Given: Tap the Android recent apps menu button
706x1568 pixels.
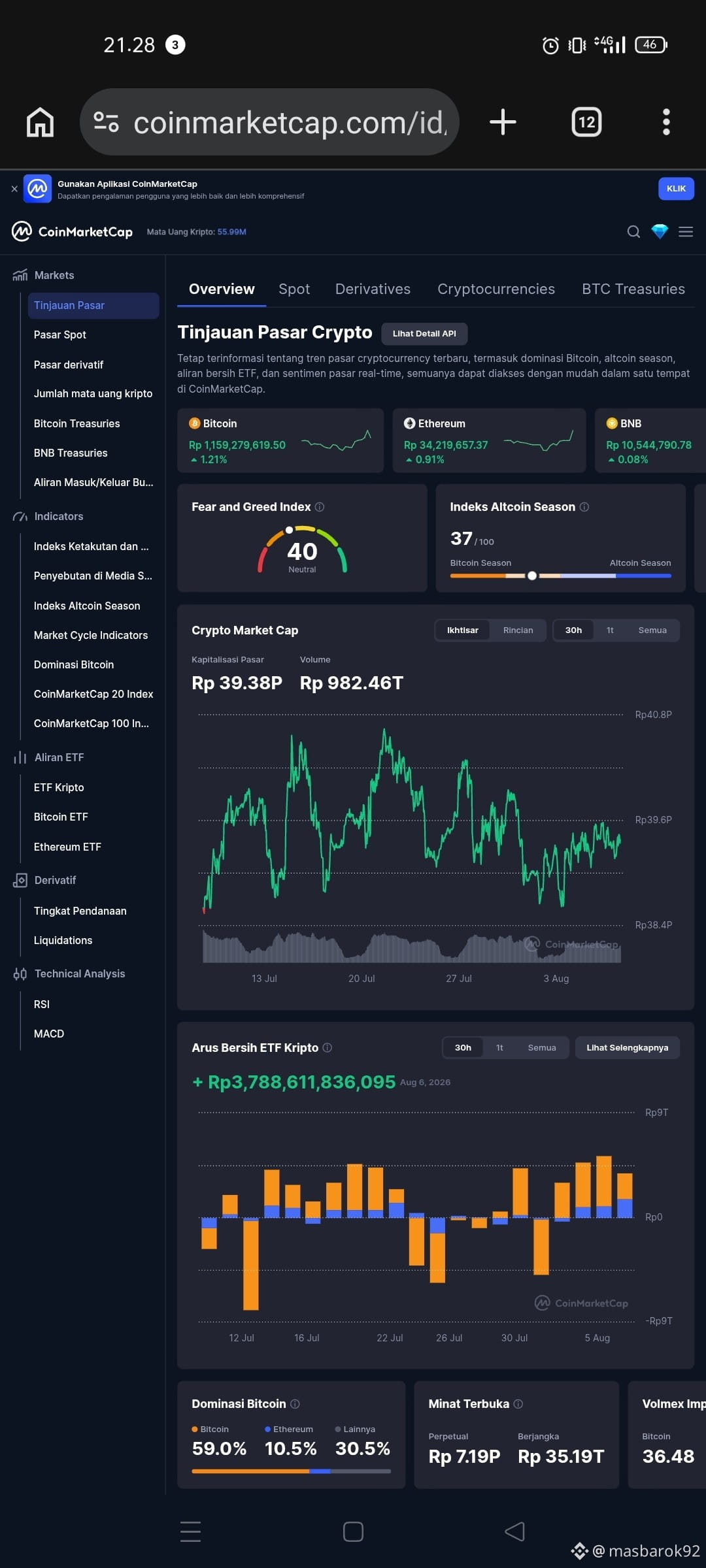Looking at the screenshot, I should click(x=190, y=1531).
